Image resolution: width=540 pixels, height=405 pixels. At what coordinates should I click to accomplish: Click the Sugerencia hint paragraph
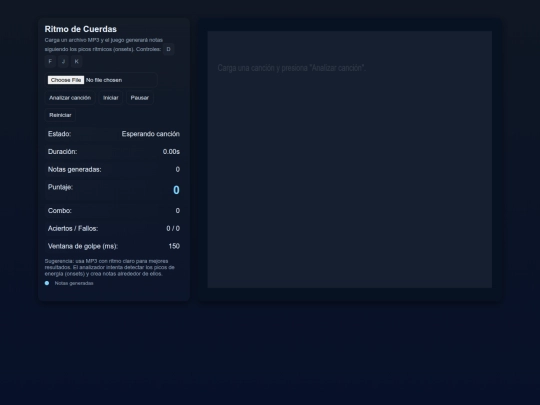[110, 267]
